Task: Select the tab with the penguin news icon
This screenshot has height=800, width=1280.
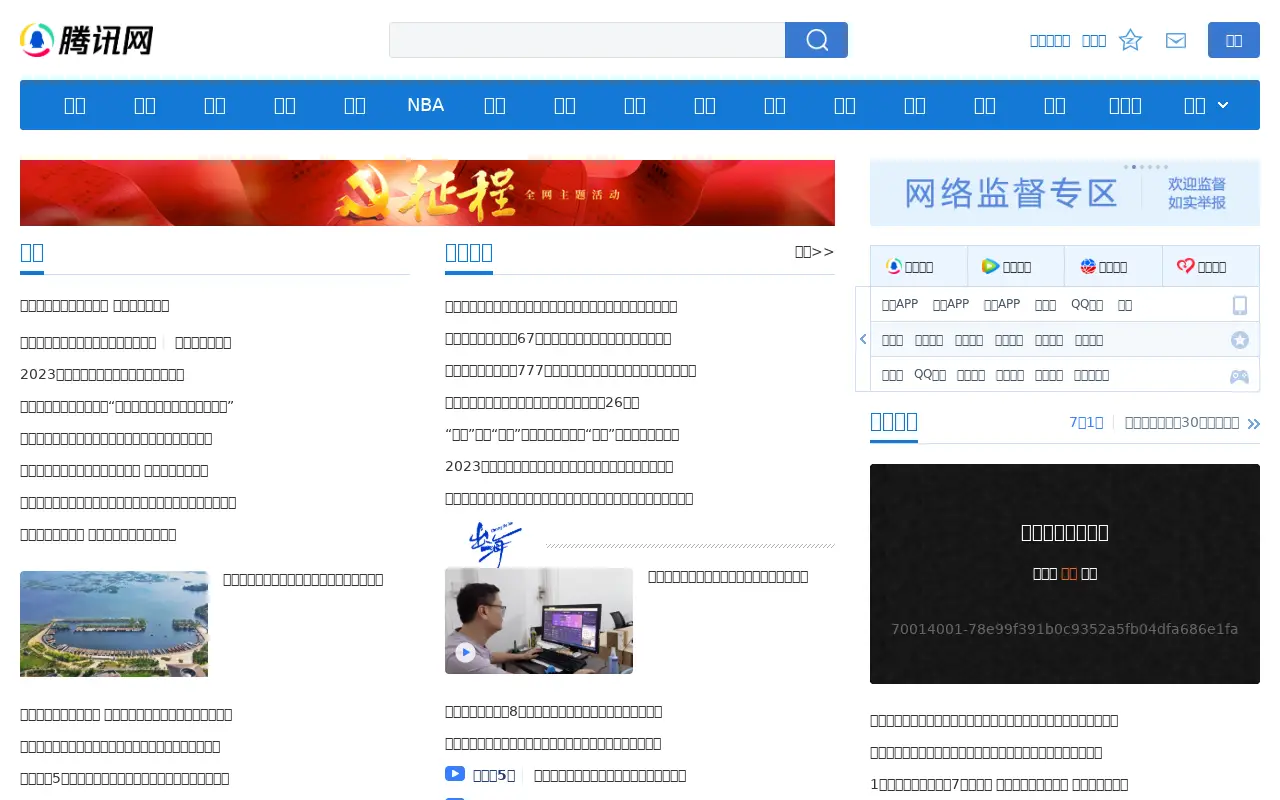Action: (918, 266)
